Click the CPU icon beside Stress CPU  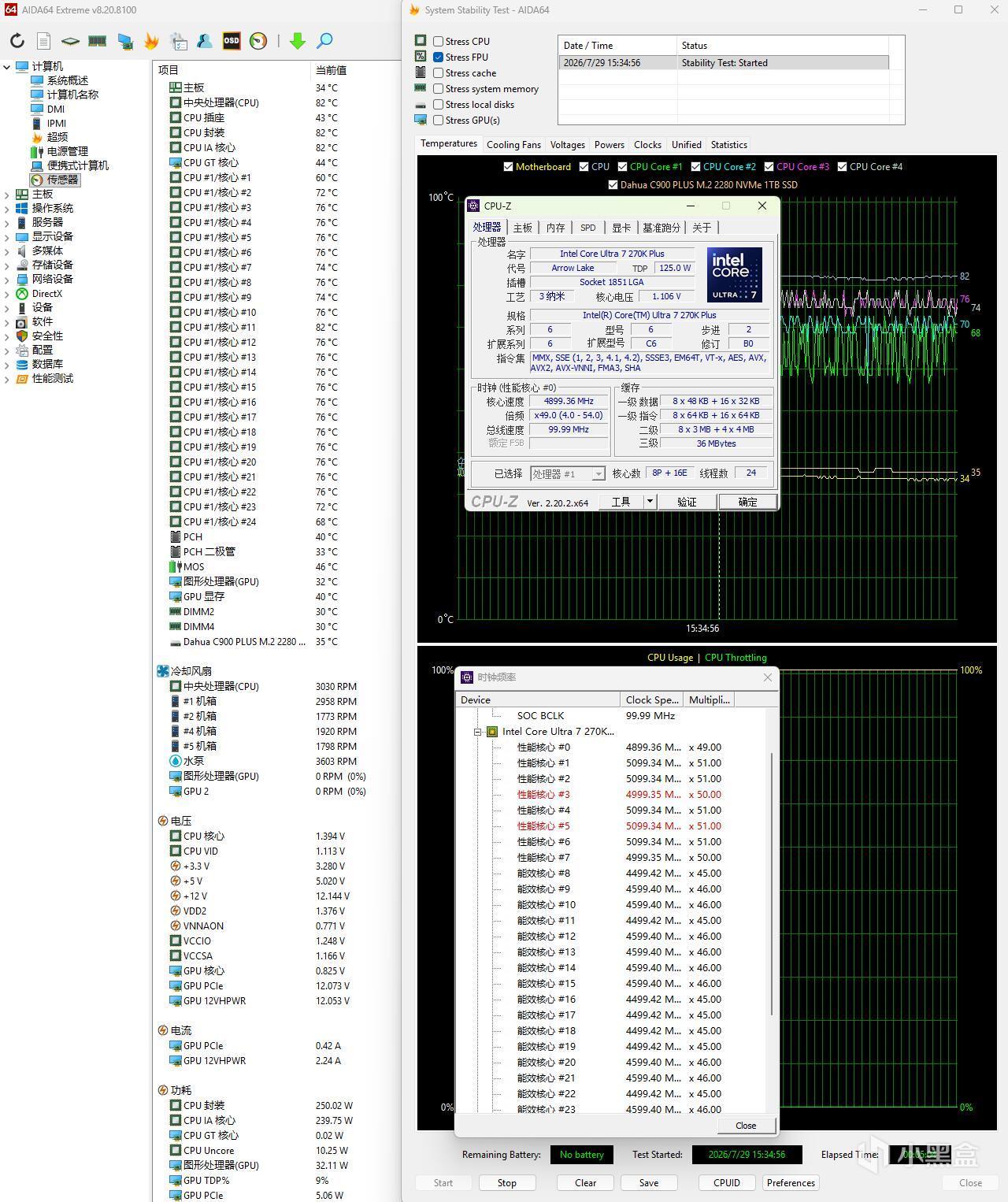(421, 40)
